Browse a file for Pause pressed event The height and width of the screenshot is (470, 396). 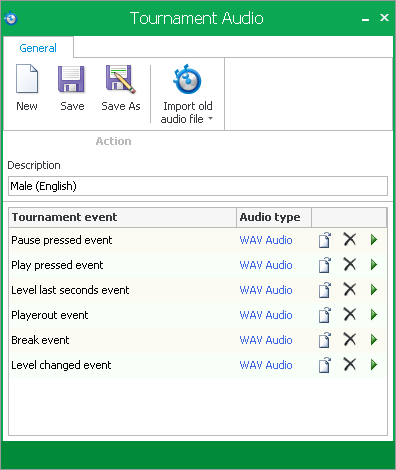pyautogui.click(x=325, y=240)
